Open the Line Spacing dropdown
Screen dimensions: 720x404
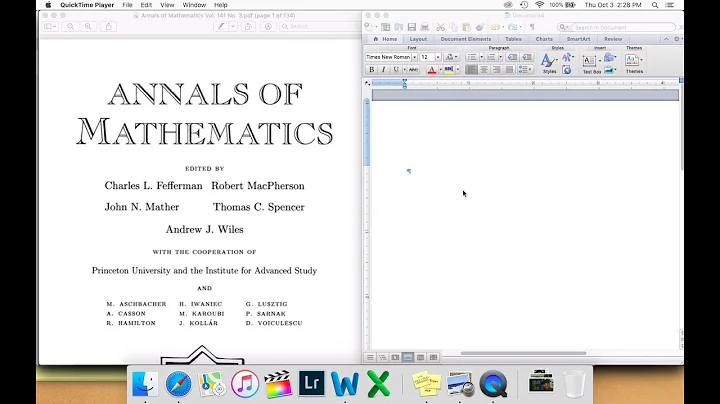pyautogui.click(x=525, y=70)
